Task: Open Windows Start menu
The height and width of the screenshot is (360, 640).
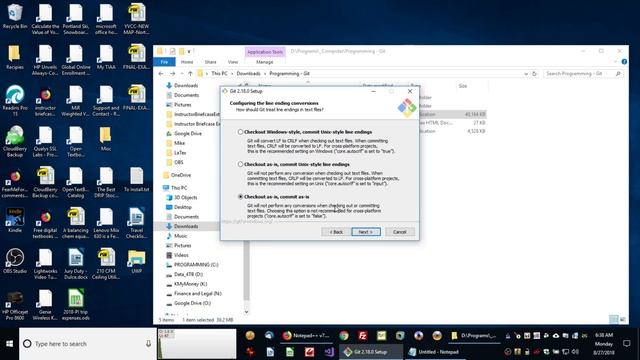Action: coord(9,344)
